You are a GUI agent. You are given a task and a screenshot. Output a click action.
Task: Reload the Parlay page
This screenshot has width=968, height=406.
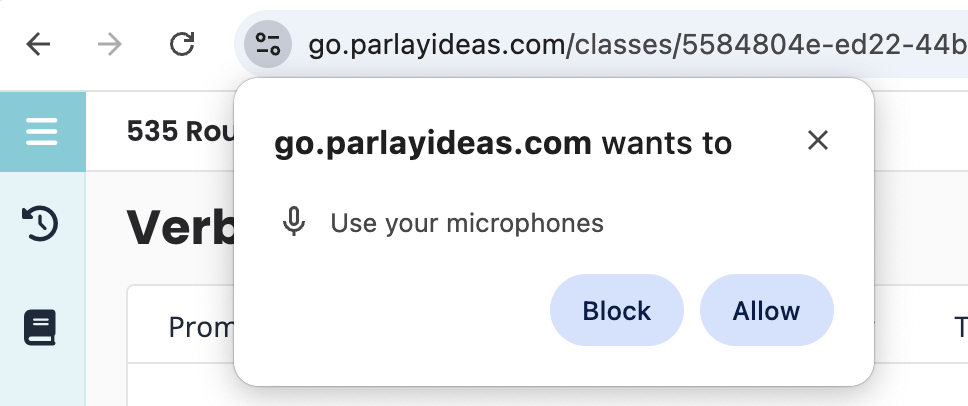pos(182,45)
